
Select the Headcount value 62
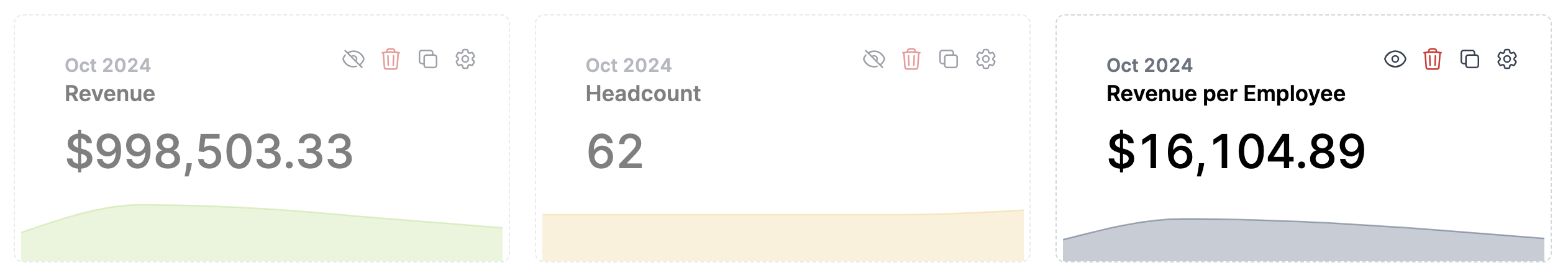(615, 152)
